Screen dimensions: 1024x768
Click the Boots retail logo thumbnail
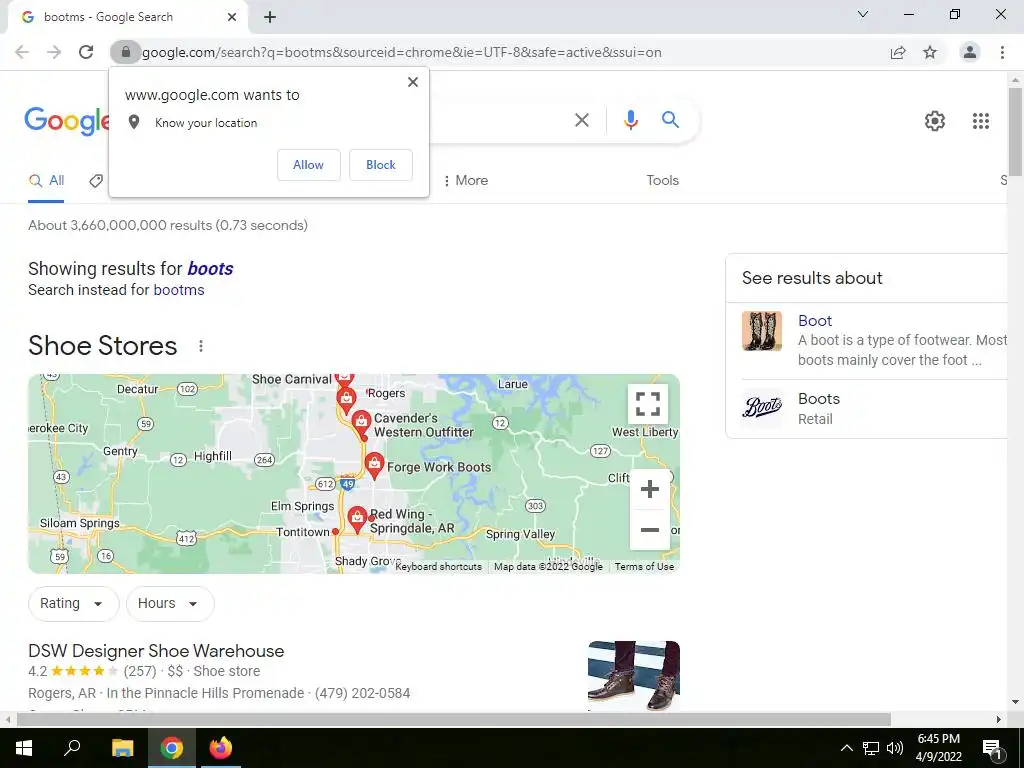coord(761,408)
